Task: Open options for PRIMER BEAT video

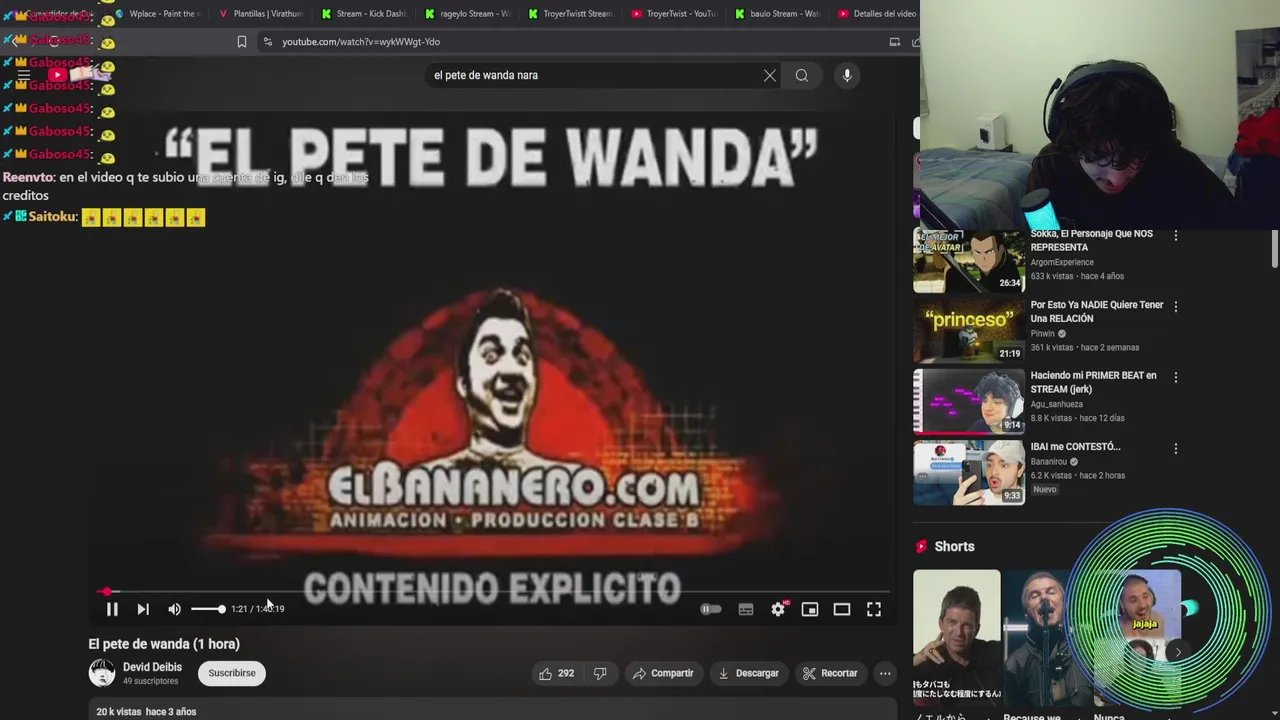Action: pos(1176,378)
